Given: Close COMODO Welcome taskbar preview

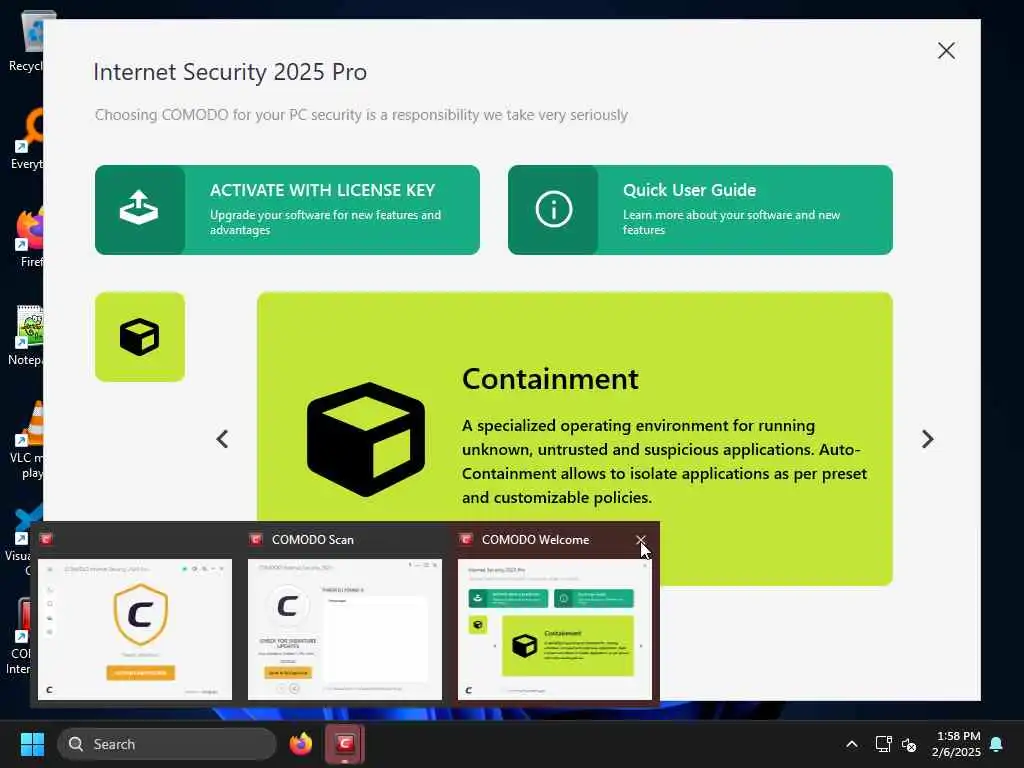Looking at the screenshot, I should [x=641, y=539].
